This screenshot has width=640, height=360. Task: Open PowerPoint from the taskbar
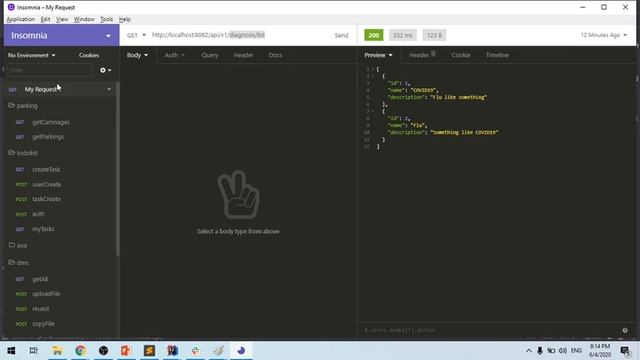click(126, 351)
